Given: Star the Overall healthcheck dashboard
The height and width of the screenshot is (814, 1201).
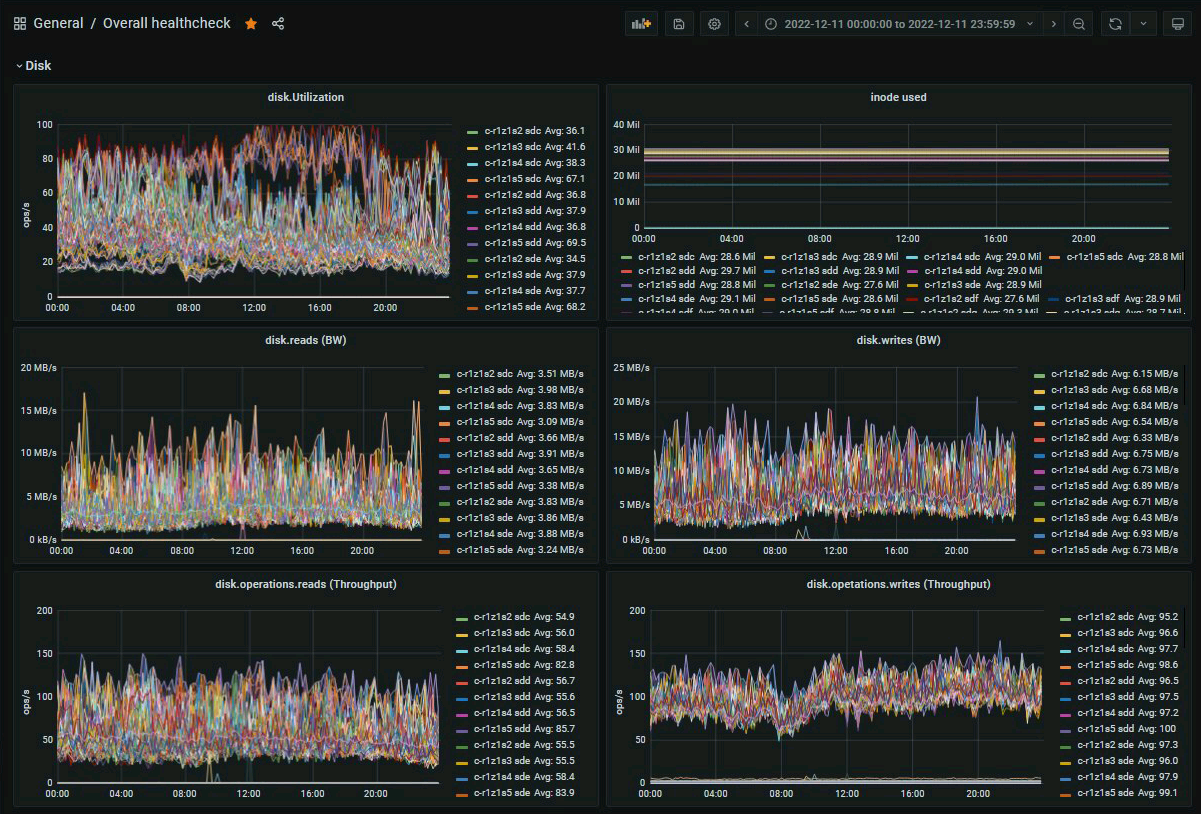Looking at the screenshot, I should point(251,24).
